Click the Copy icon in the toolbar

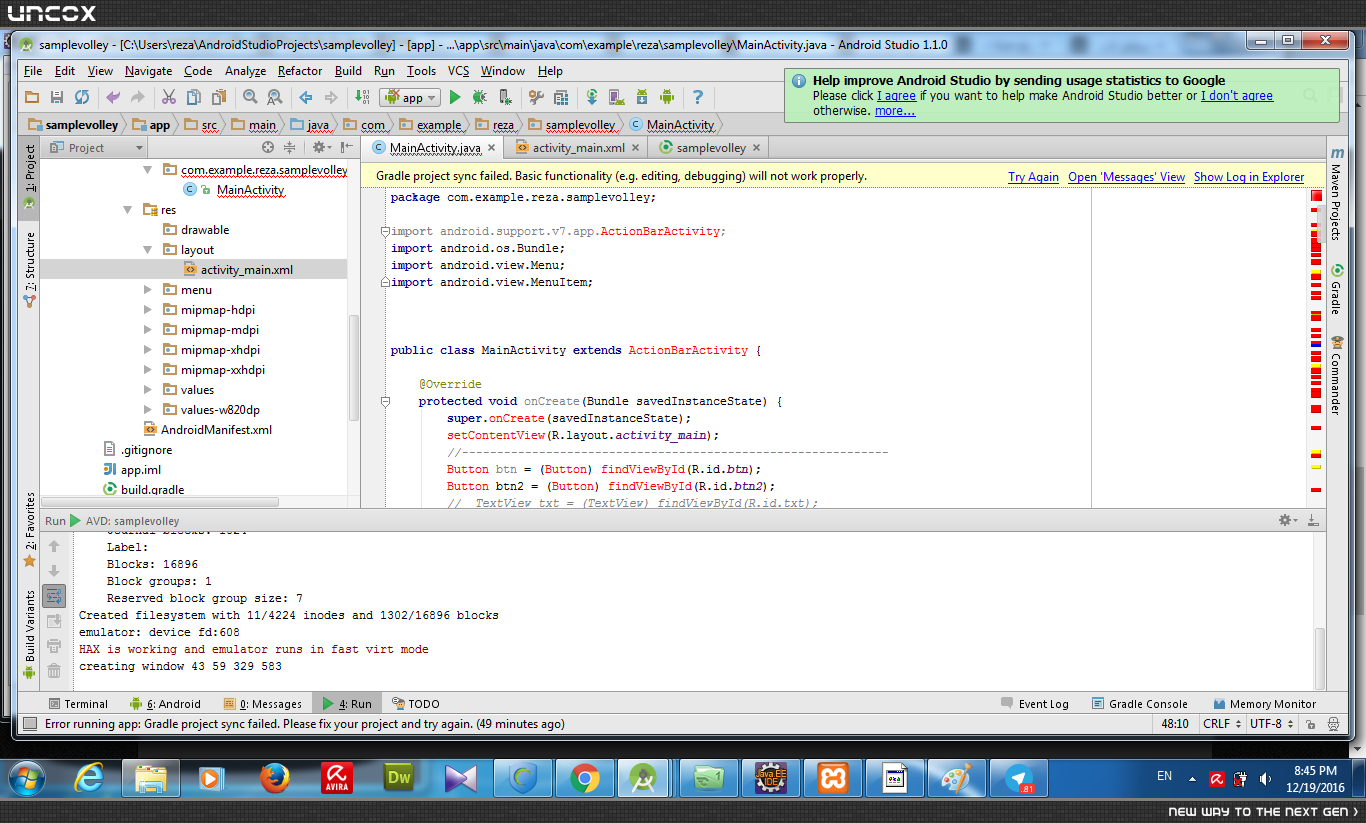[193, 97]
